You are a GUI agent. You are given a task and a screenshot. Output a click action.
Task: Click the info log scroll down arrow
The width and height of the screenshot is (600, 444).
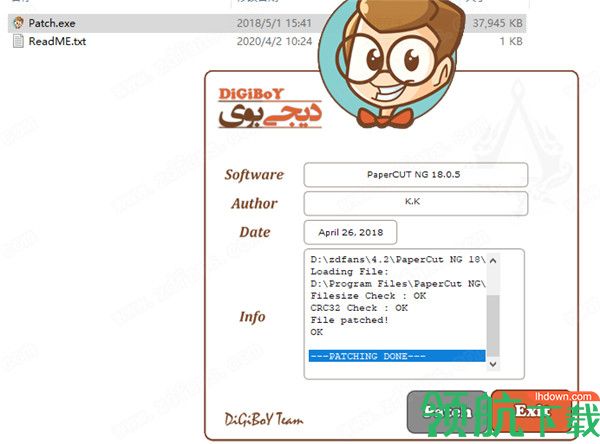tap(493, 364)
